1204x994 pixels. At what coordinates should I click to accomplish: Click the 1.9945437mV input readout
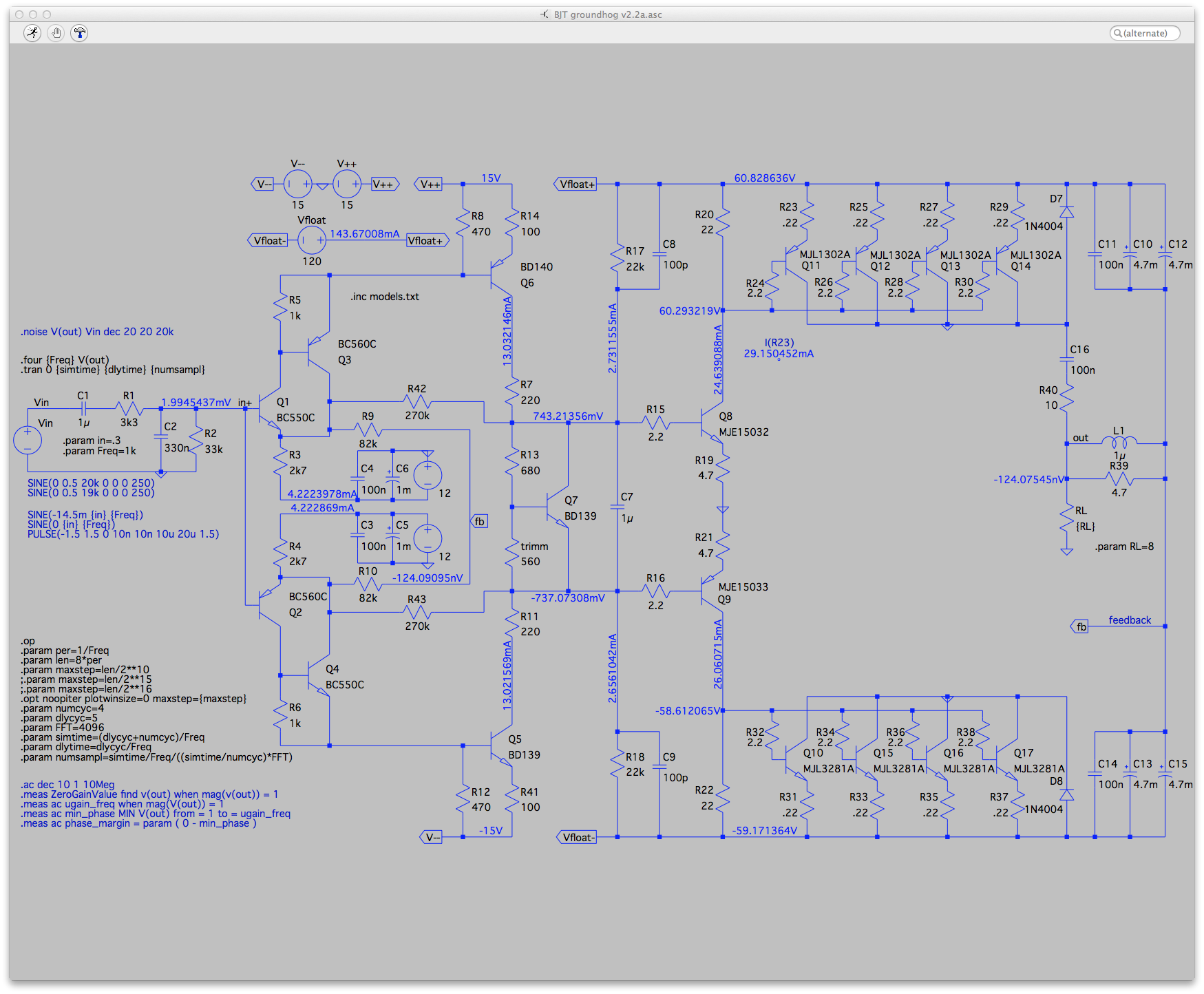click(x=196, y=403)
